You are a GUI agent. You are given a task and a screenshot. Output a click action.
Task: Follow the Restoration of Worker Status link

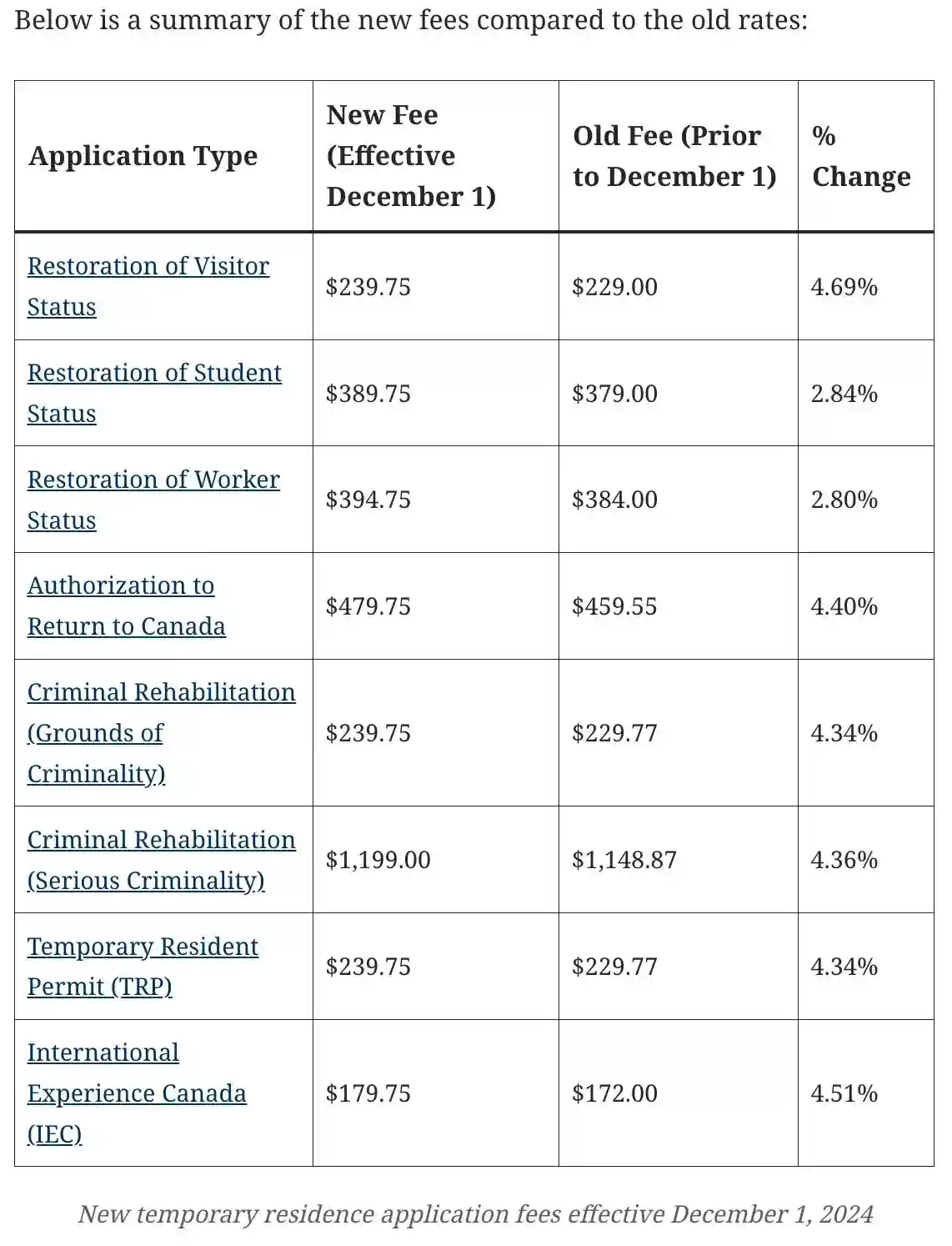click(x=153, y=480)
